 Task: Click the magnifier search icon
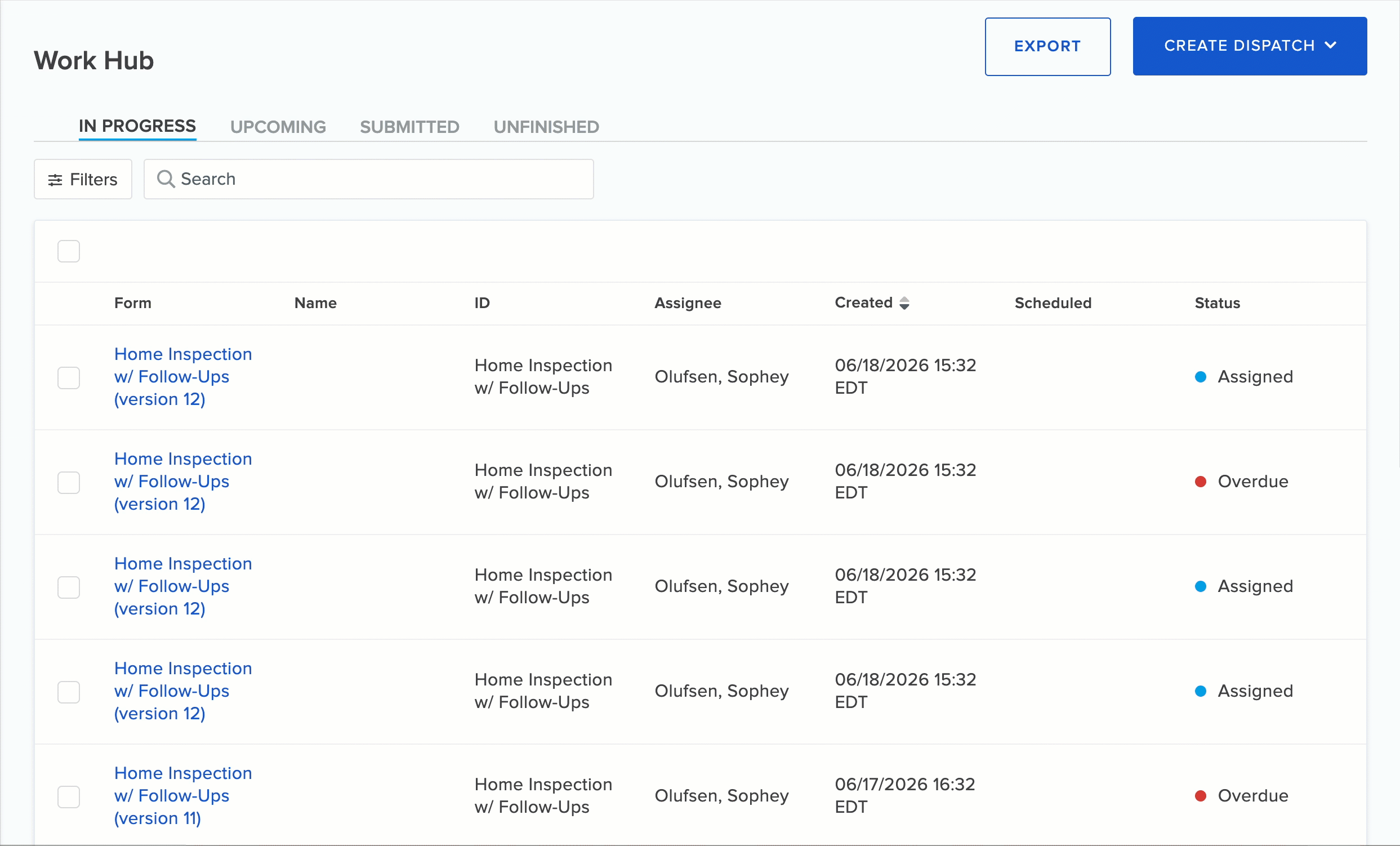pos(166,179)
